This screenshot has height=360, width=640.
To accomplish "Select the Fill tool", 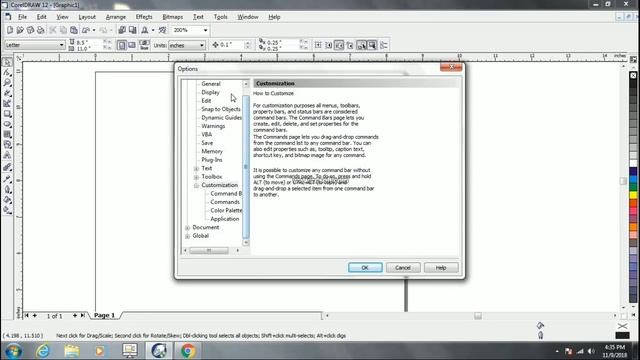I will [x=7, y=200].
